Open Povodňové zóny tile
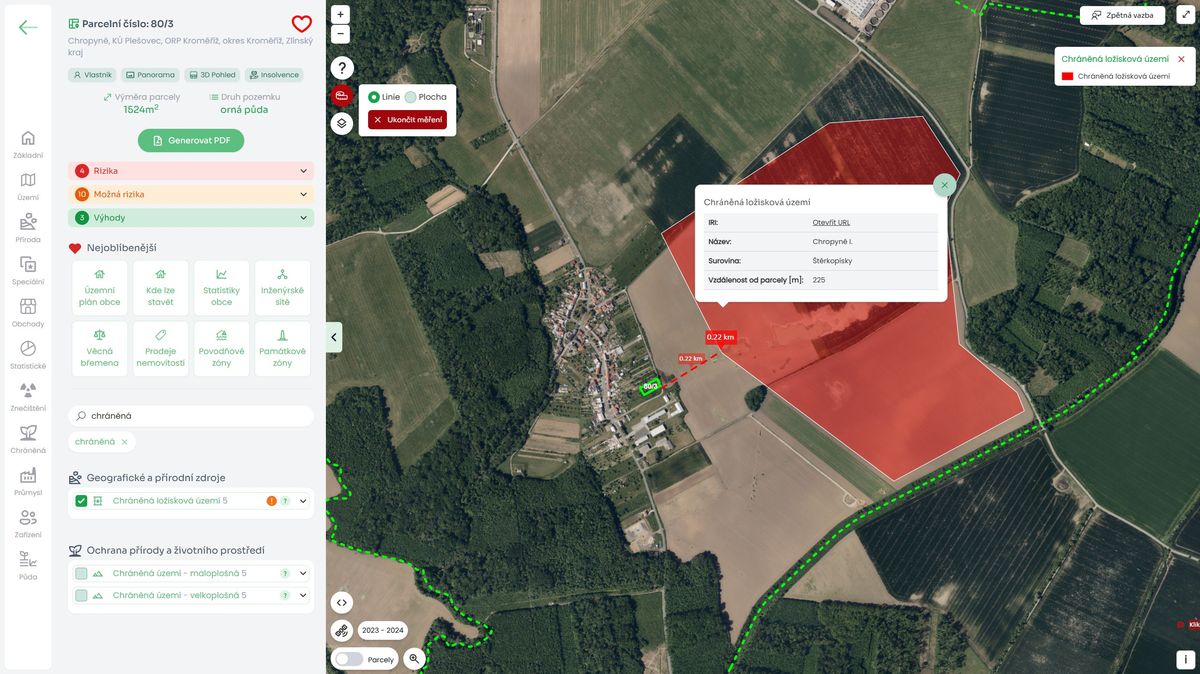The image size is (1200, 674). [x=222, y=349]
